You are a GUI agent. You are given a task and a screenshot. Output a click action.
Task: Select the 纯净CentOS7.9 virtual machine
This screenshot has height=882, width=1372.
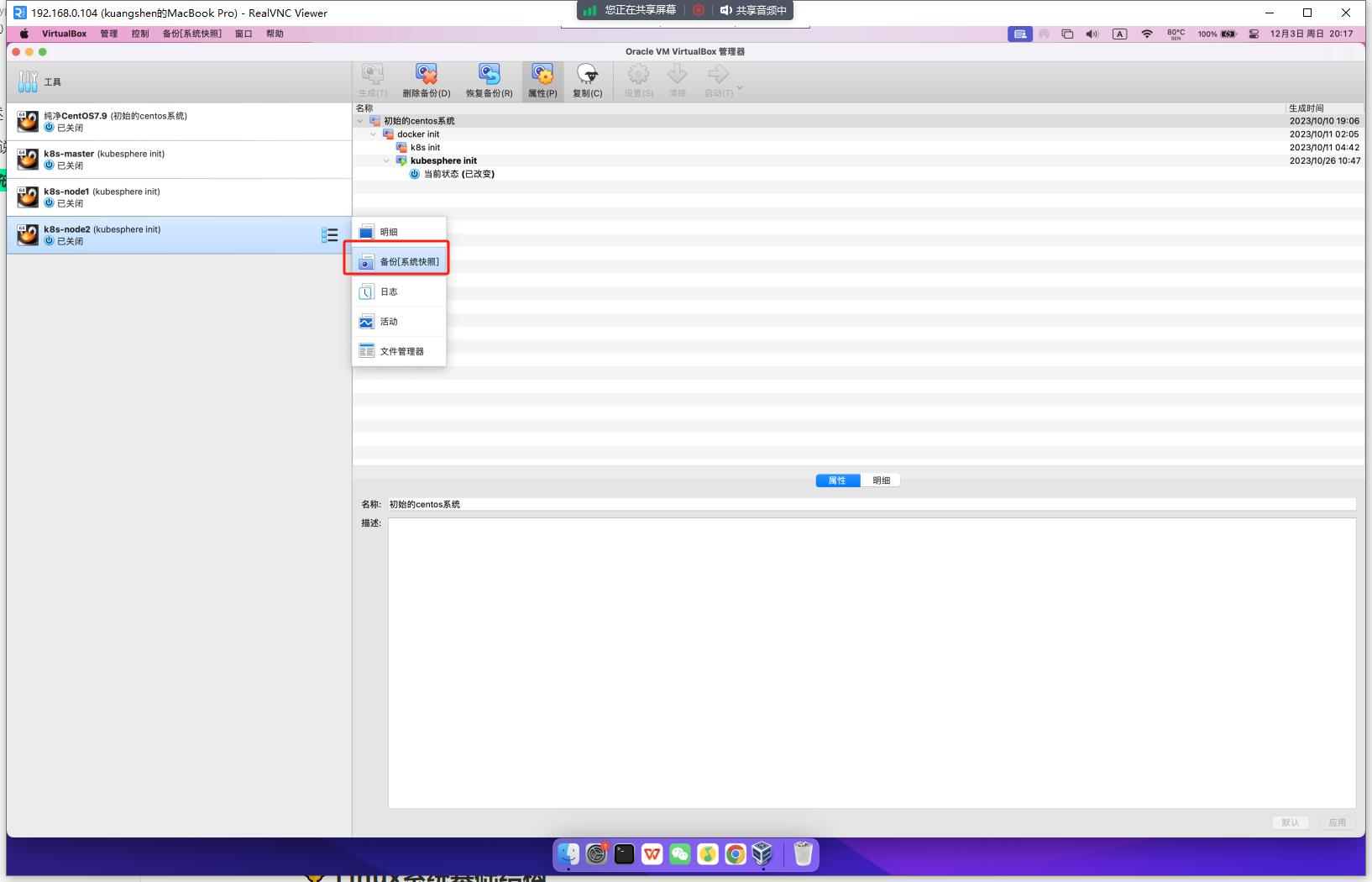(x=179, y=122)
